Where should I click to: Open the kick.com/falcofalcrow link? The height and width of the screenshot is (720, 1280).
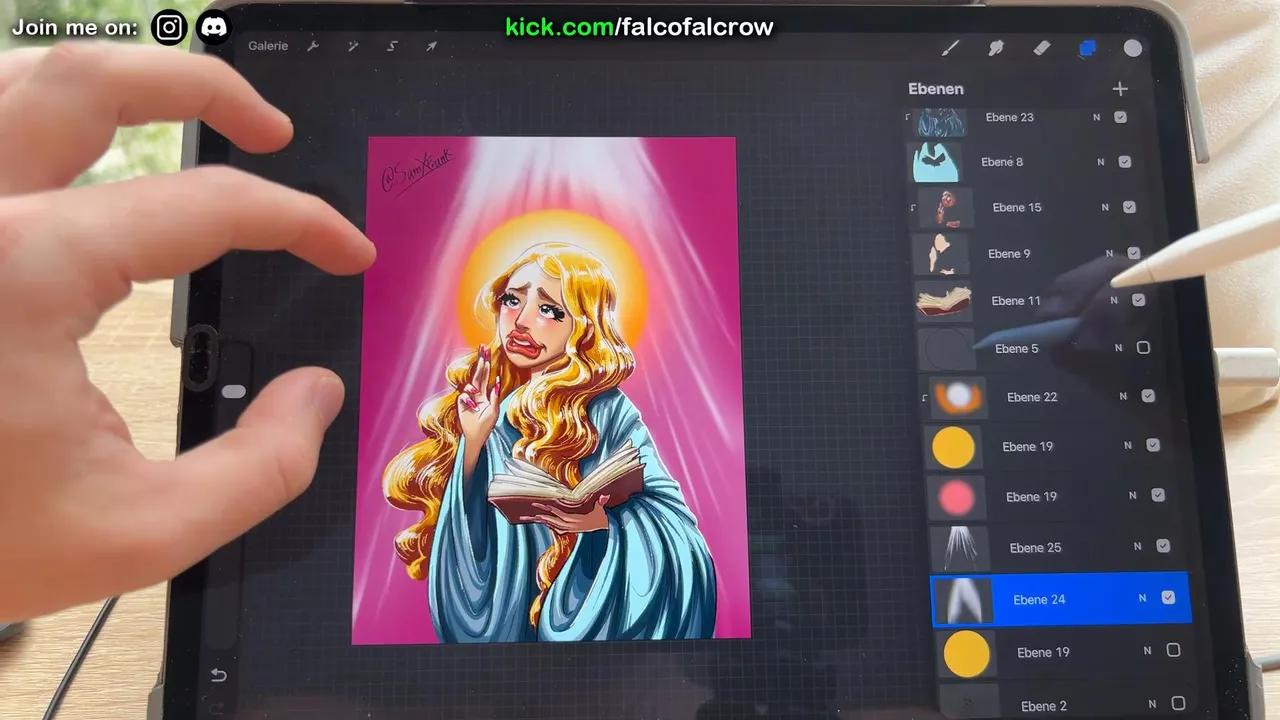(639, 27)
